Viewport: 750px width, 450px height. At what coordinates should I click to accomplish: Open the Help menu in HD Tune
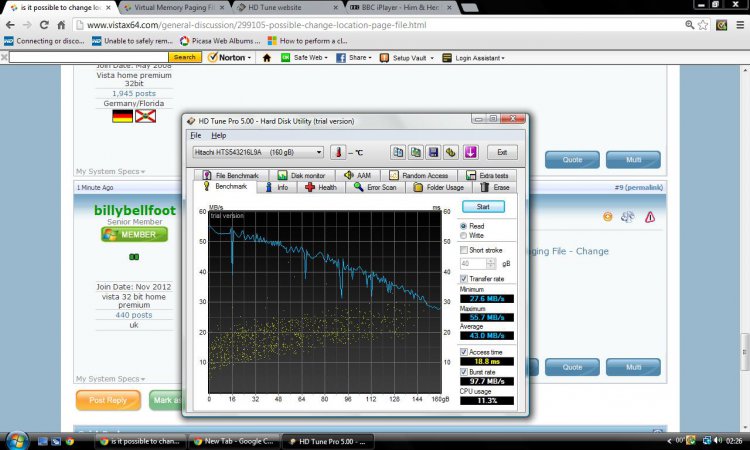coord(219,135)
